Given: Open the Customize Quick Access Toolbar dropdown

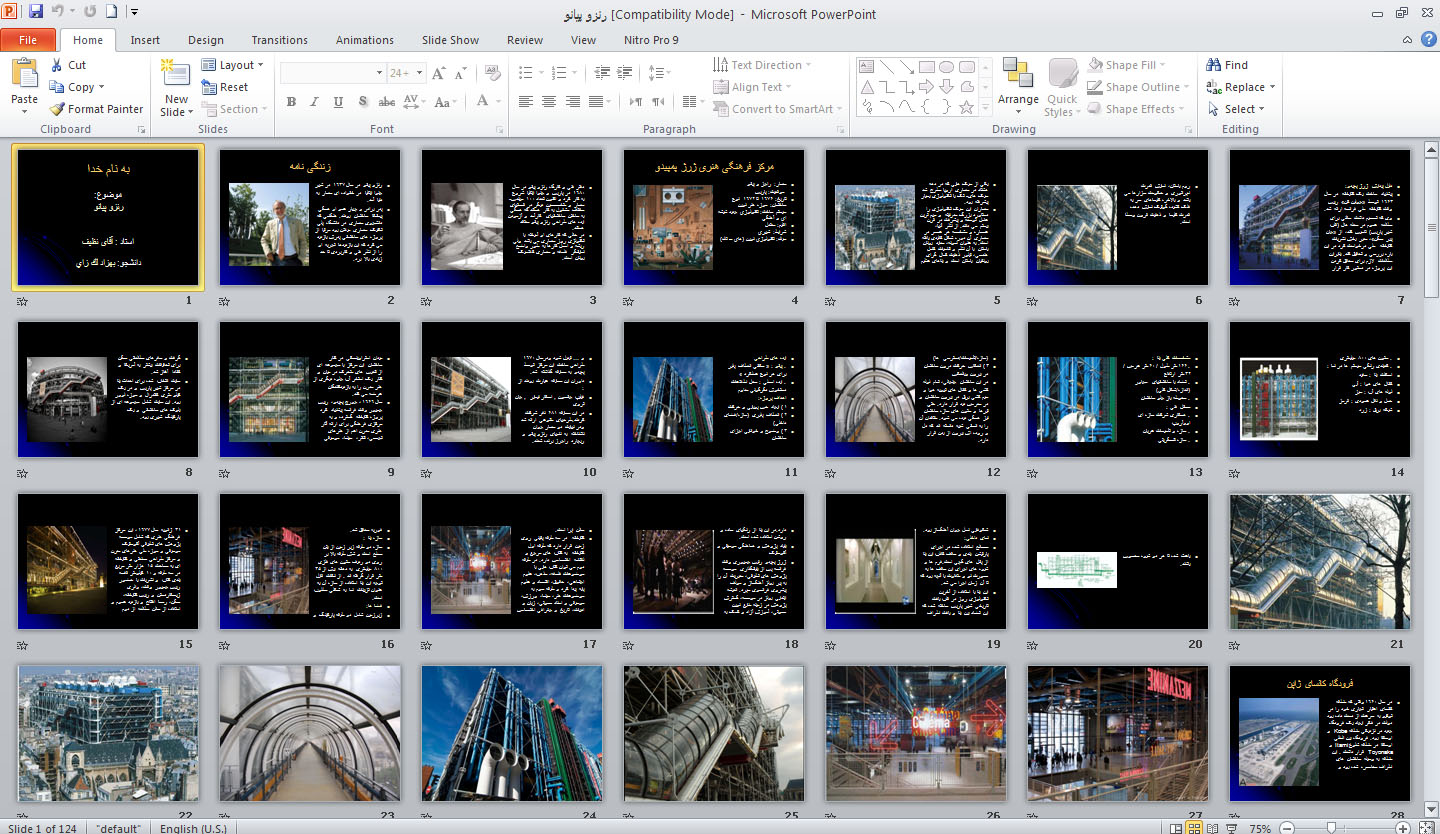Looking at the screenshot, I should point(135,12).
